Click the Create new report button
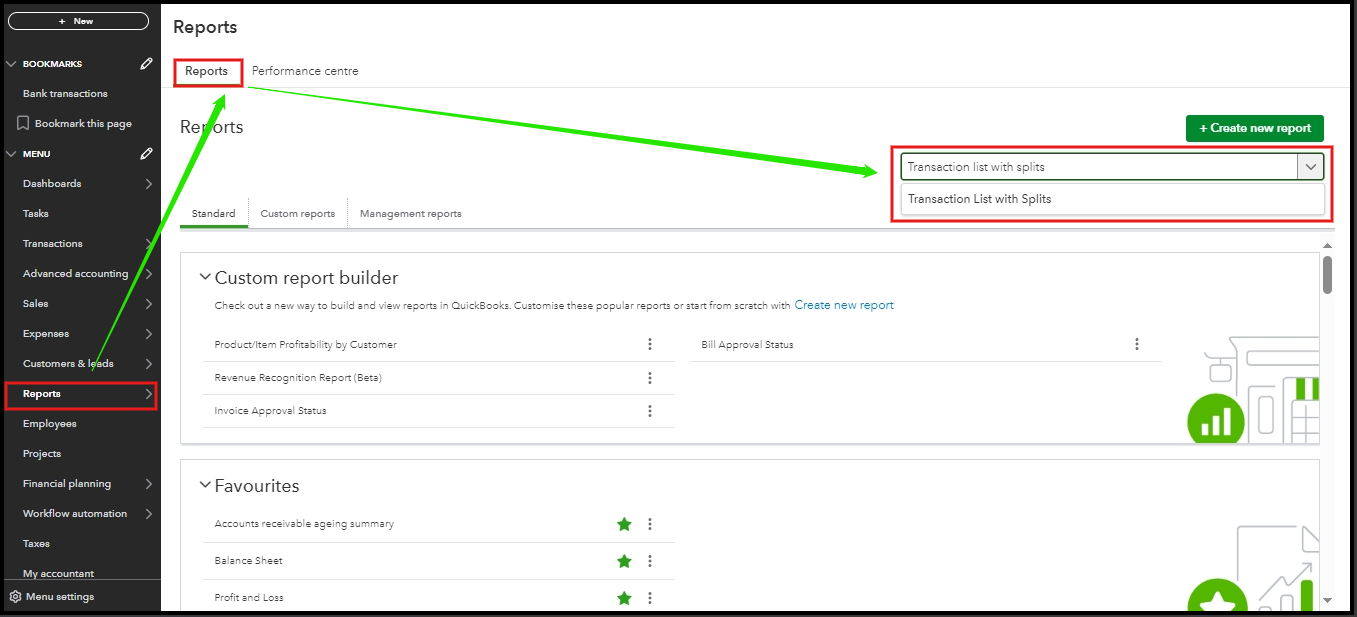This screenshot has width=1357, height=617. coord(1255,128)
